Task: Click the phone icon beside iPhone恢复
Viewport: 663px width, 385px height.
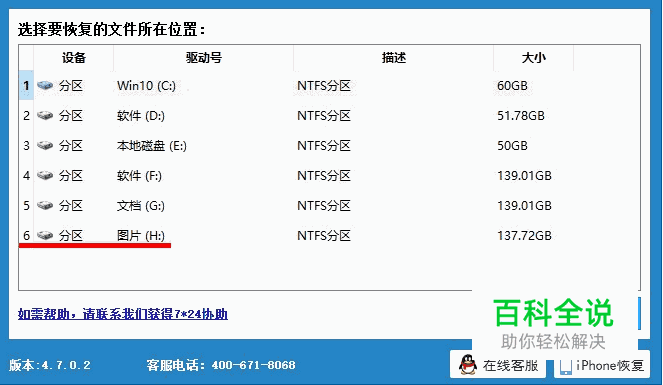Action: point(566,366)
